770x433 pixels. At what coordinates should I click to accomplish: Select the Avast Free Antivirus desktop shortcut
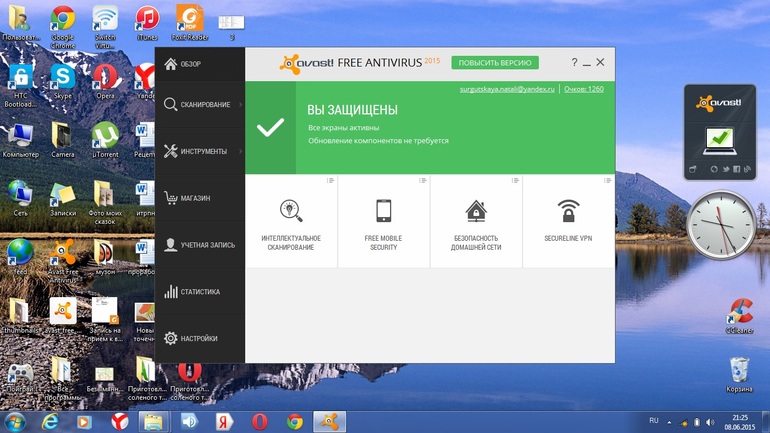(x=63, y=261)
